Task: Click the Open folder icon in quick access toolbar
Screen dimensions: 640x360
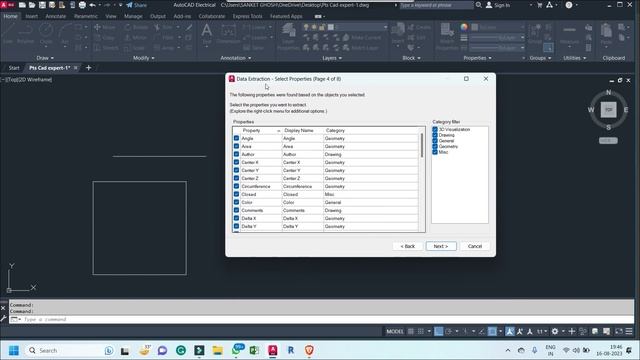Action: 32,5
